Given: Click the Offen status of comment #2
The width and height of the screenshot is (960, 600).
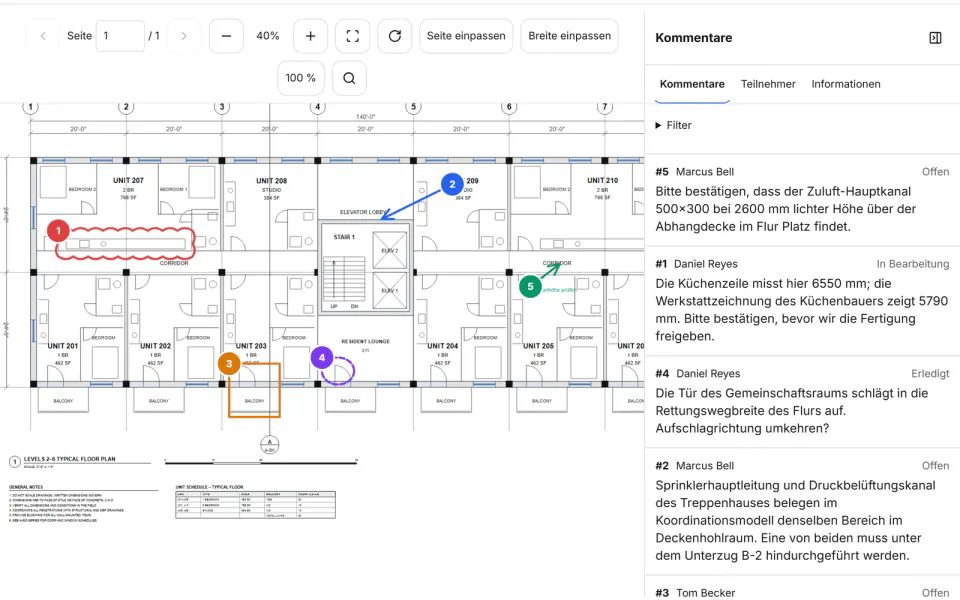Looking at the screenshot, I should coord(936,466).
